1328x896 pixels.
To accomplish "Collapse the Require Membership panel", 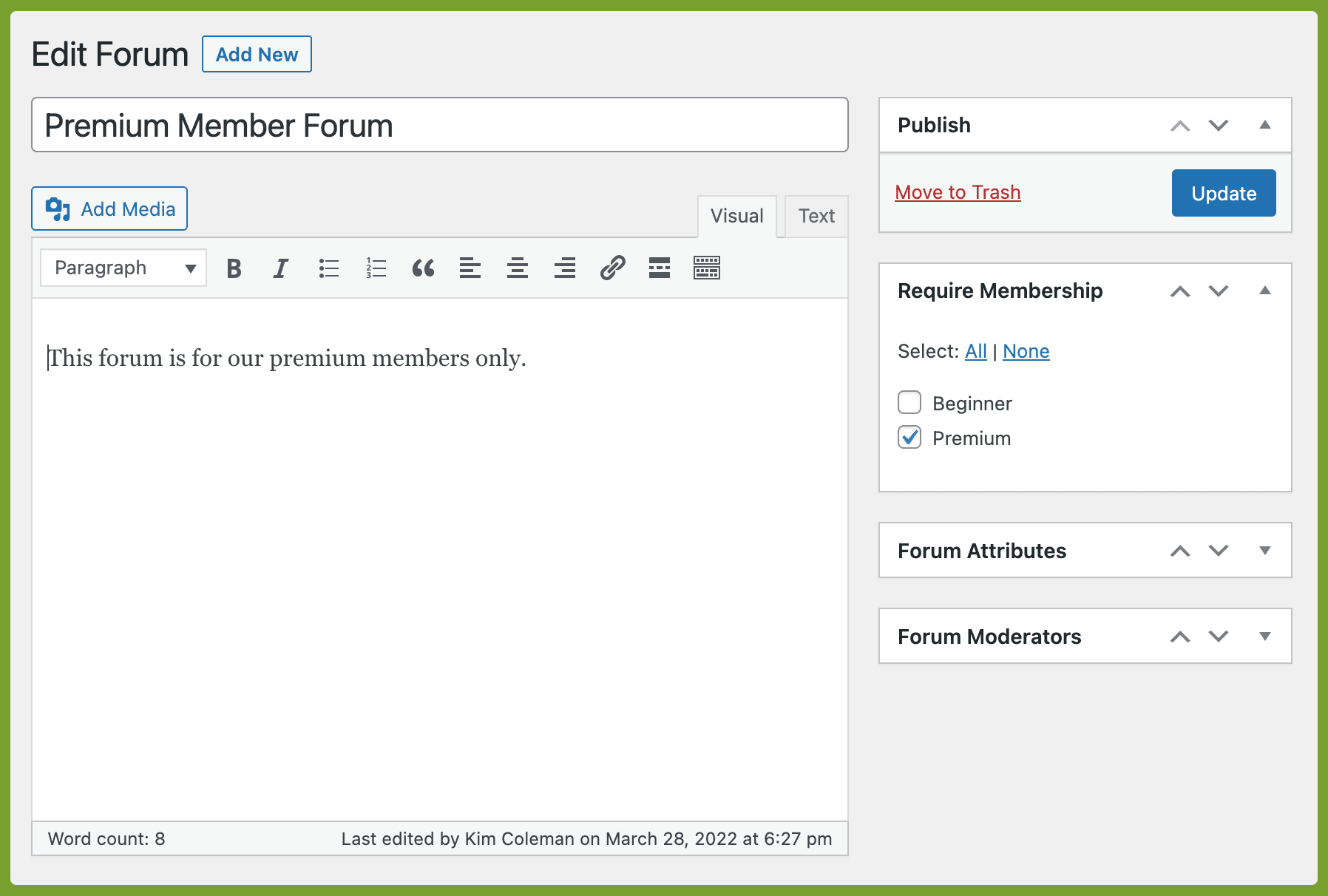I will coord(1265,291).
